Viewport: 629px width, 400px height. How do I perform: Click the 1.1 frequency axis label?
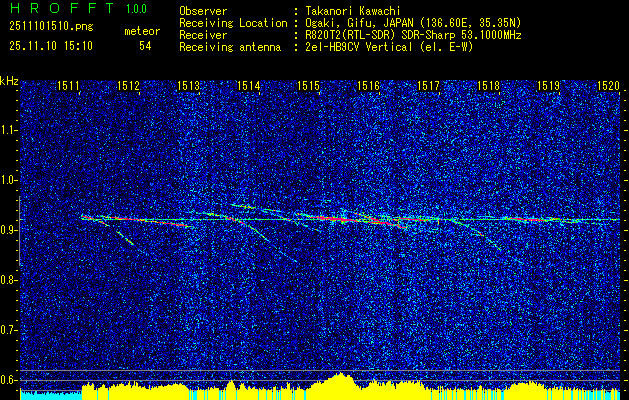pyautogui.click(x=8, y=130)
